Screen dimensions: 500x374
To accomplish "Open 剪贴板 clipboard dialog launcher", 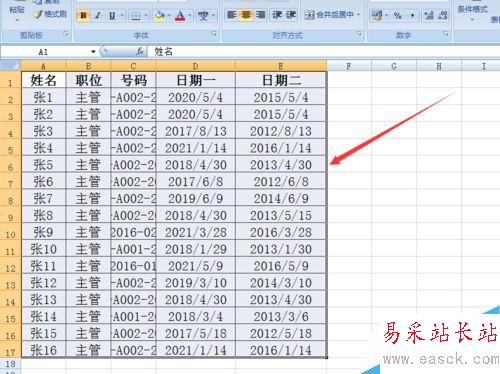I will click(66, 34).
